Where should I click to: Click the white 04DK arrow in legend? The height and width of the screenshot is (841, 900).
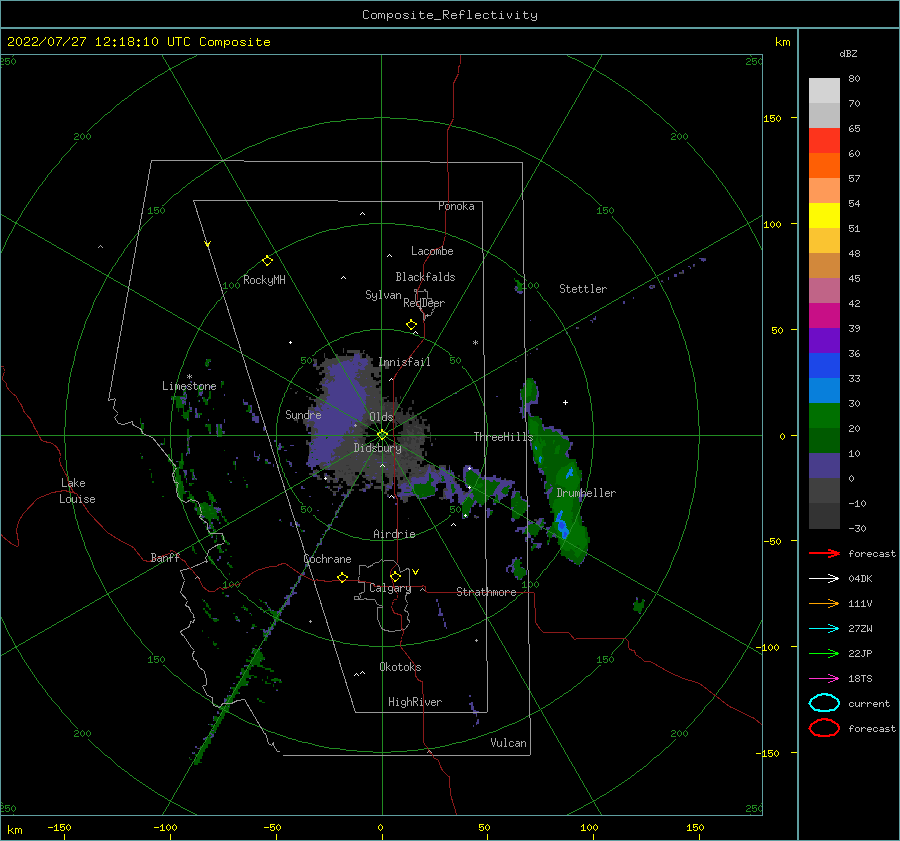point(824,579)
